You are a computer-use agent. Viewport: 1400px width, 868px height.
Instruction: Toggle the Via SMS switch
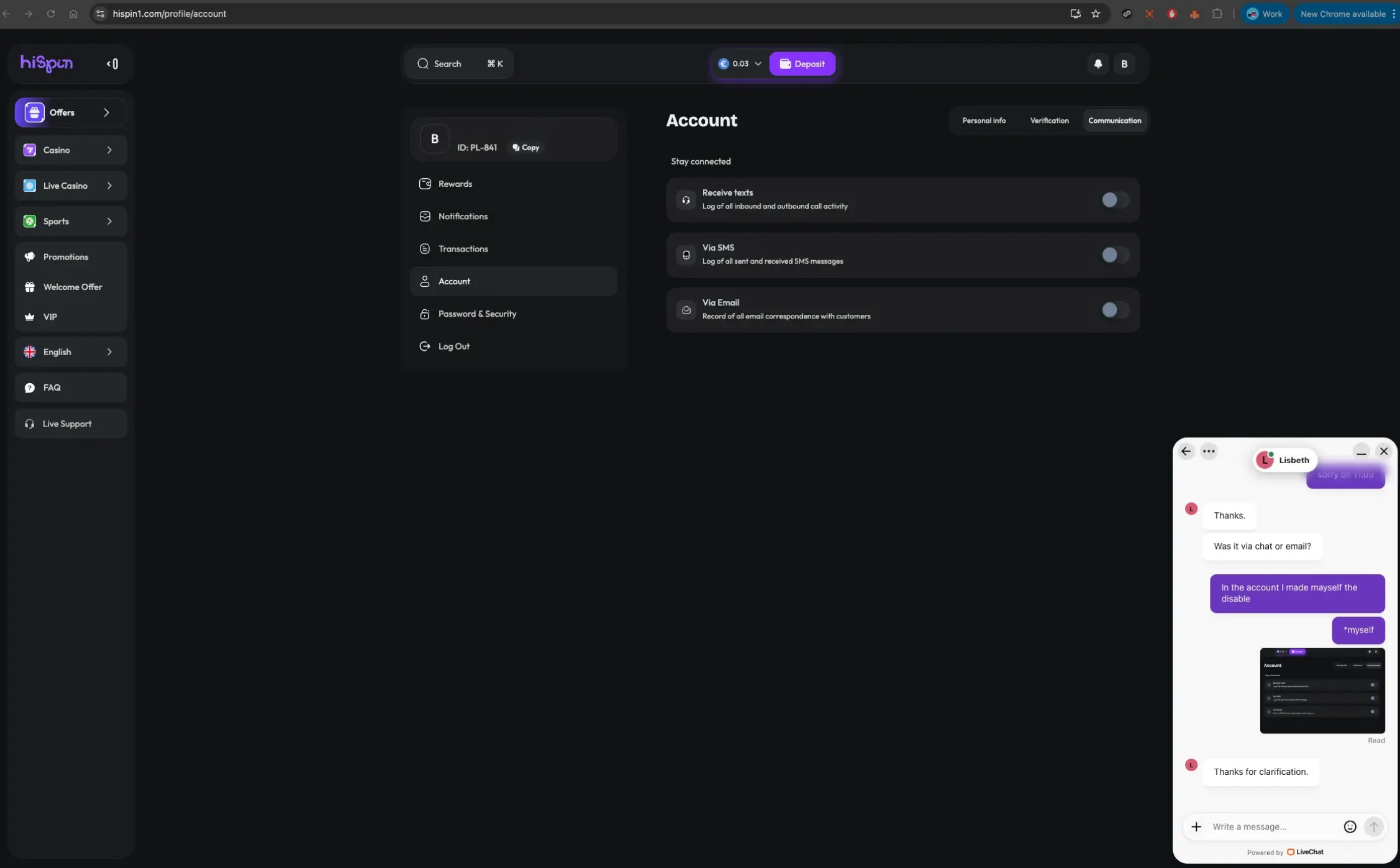point(1116,255)
